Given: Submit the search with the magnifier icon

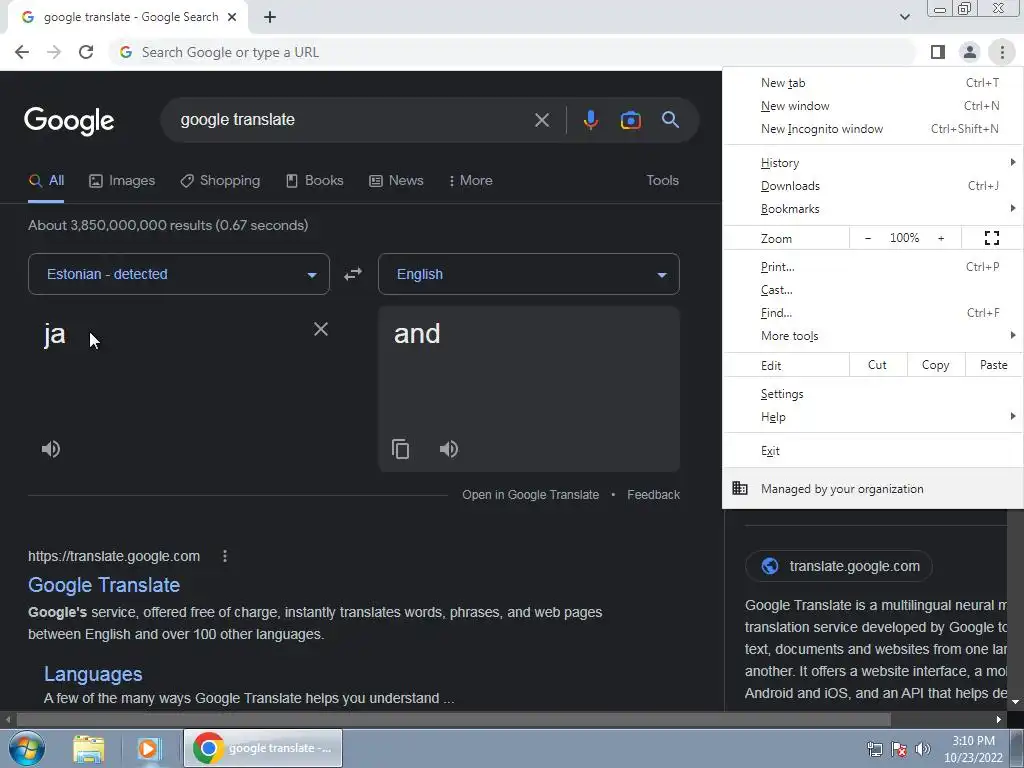Looking at the screenshot, I should [x=670, y=120].
